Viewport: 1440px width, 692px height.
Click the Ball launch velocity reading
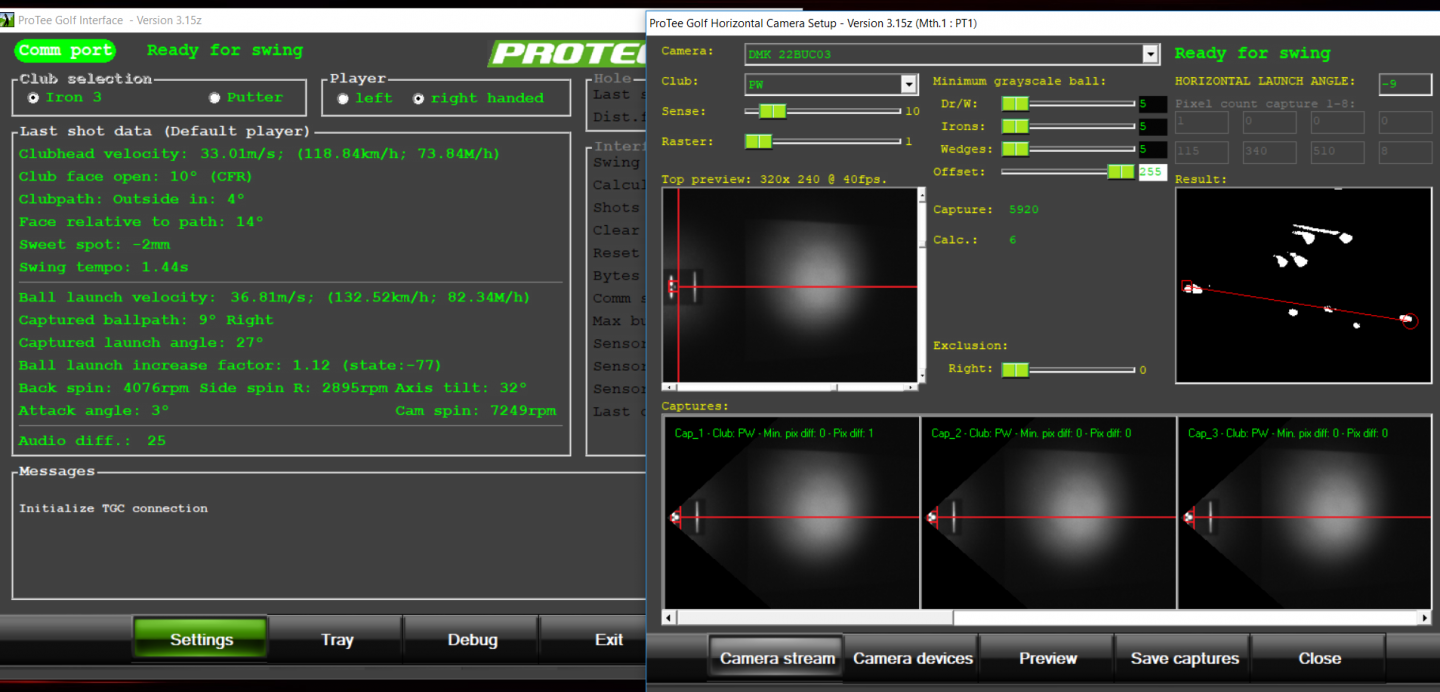(274, 297)
